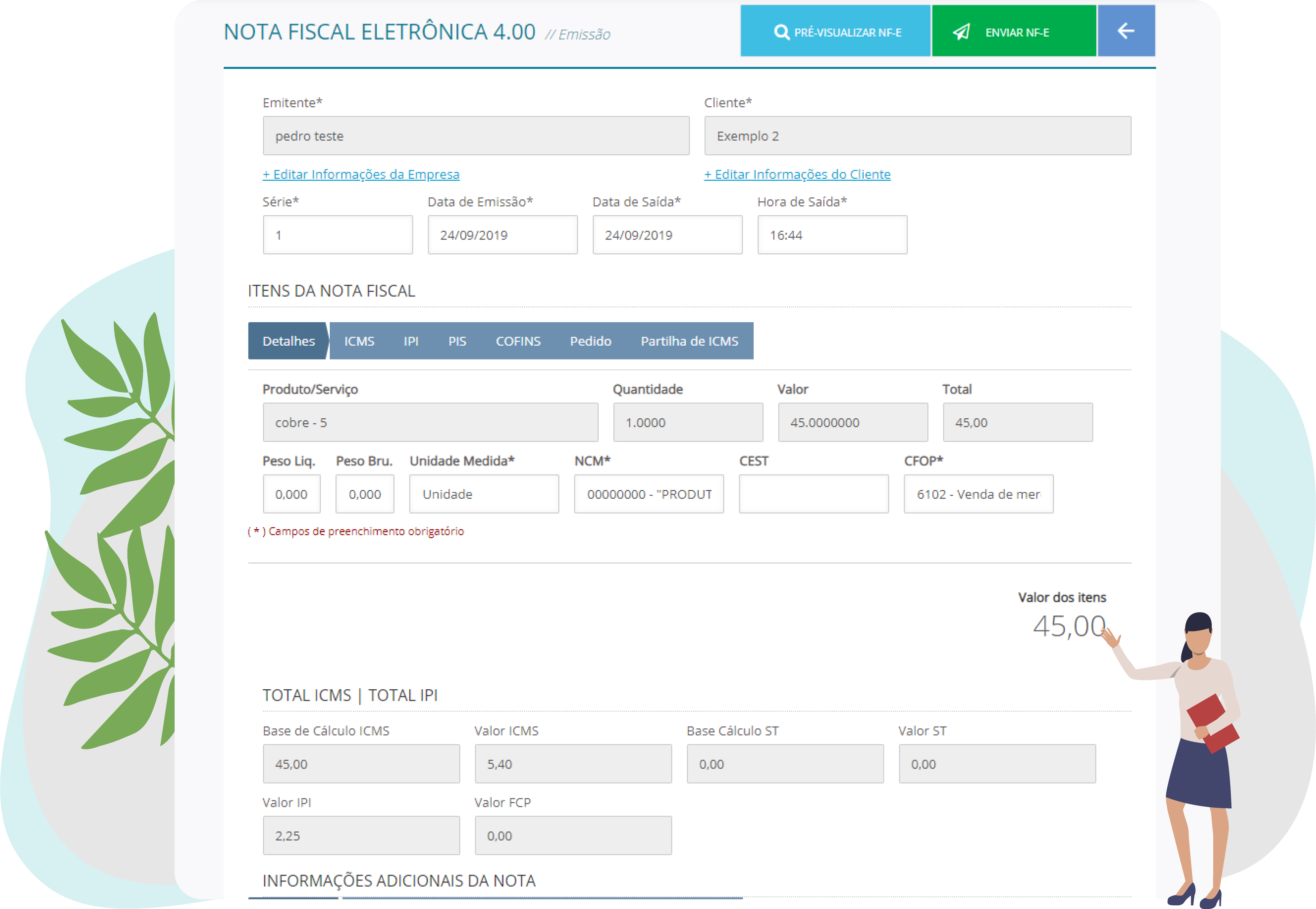Click the Valor ST field
The image size is (1316, 909).
(997, 764)
